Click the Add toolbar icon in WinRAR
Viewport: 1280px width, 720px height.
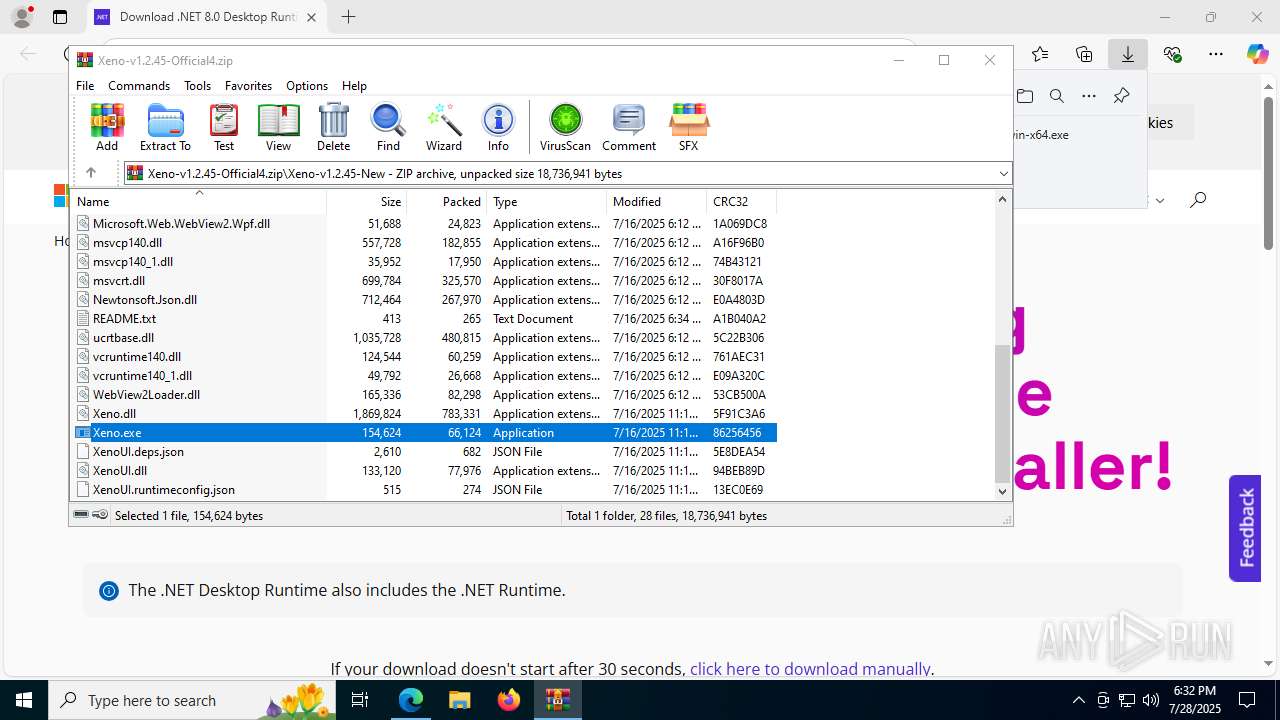click(x=107, y=127)
